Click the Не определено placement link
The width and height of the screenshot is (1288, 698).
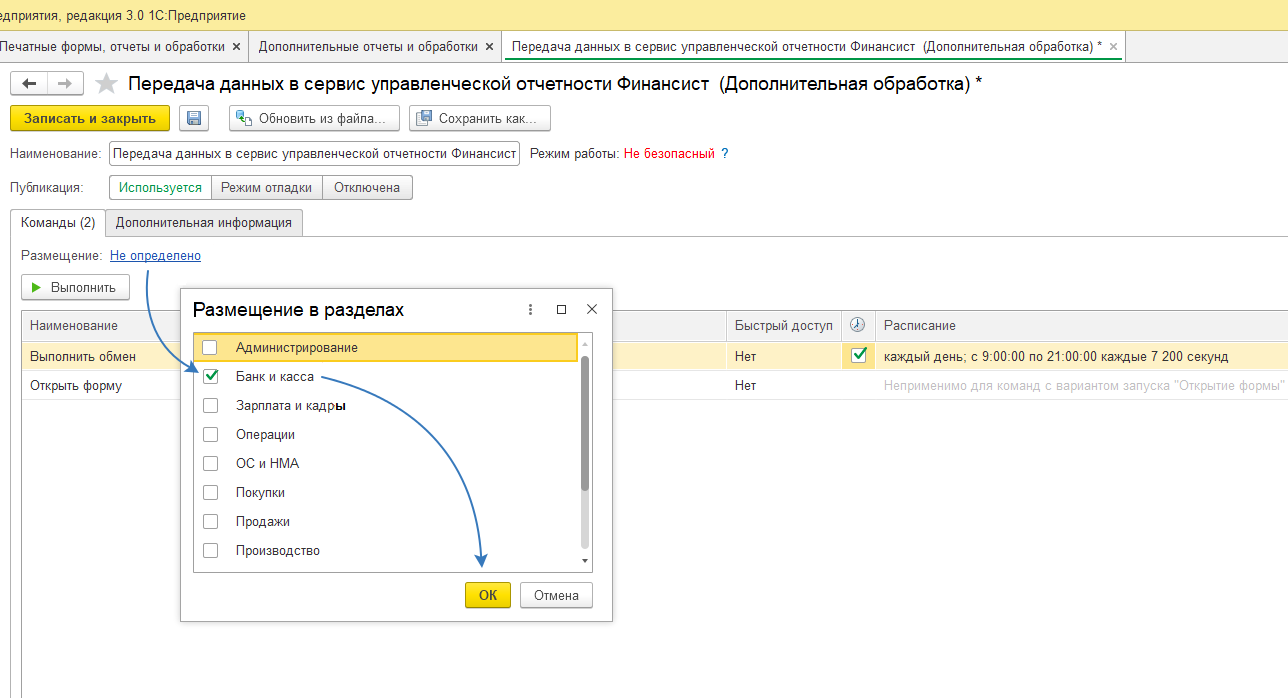pos(155,255)
